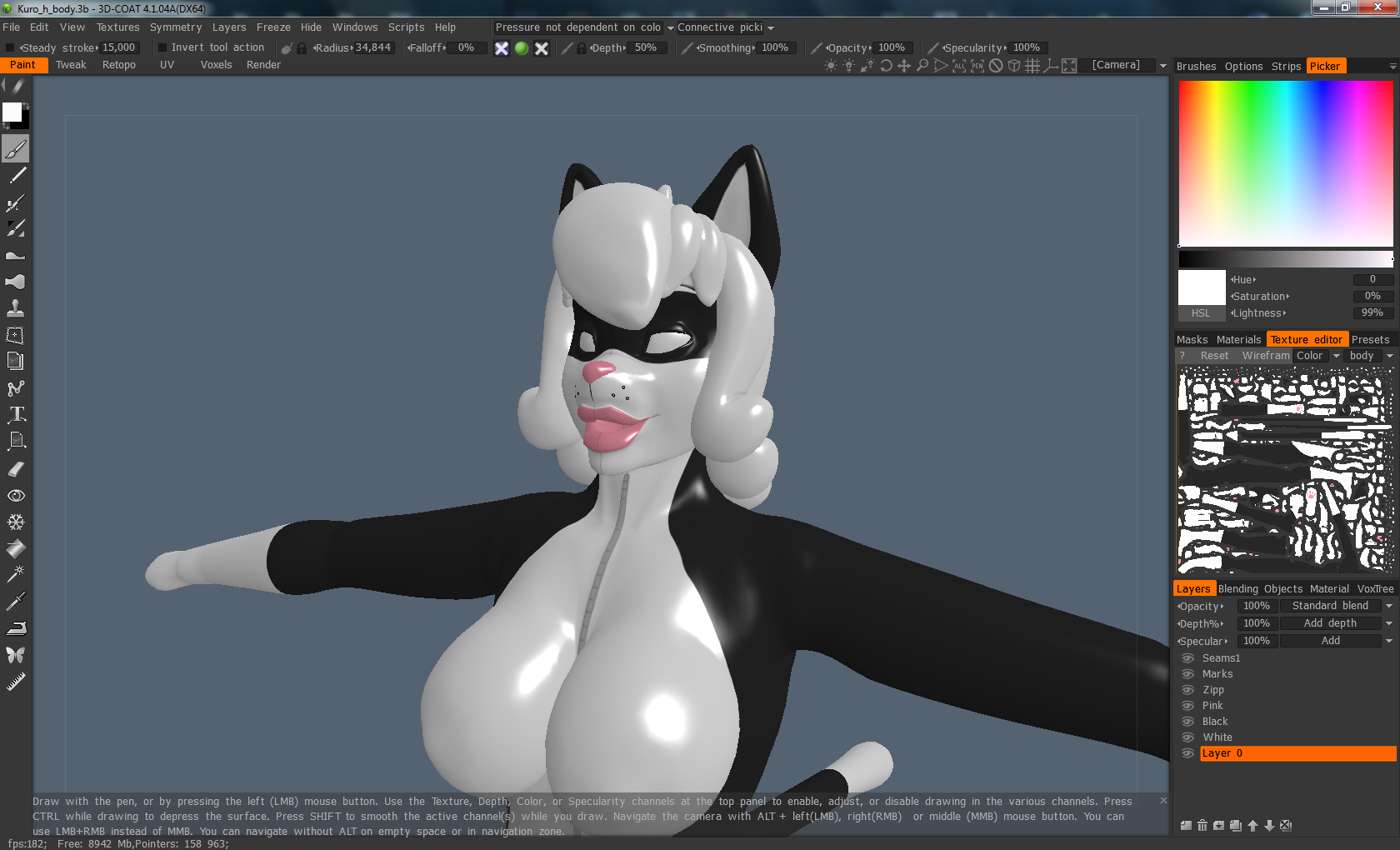
Task: Close the hint text panel
Action: [x=1163, y=801]
